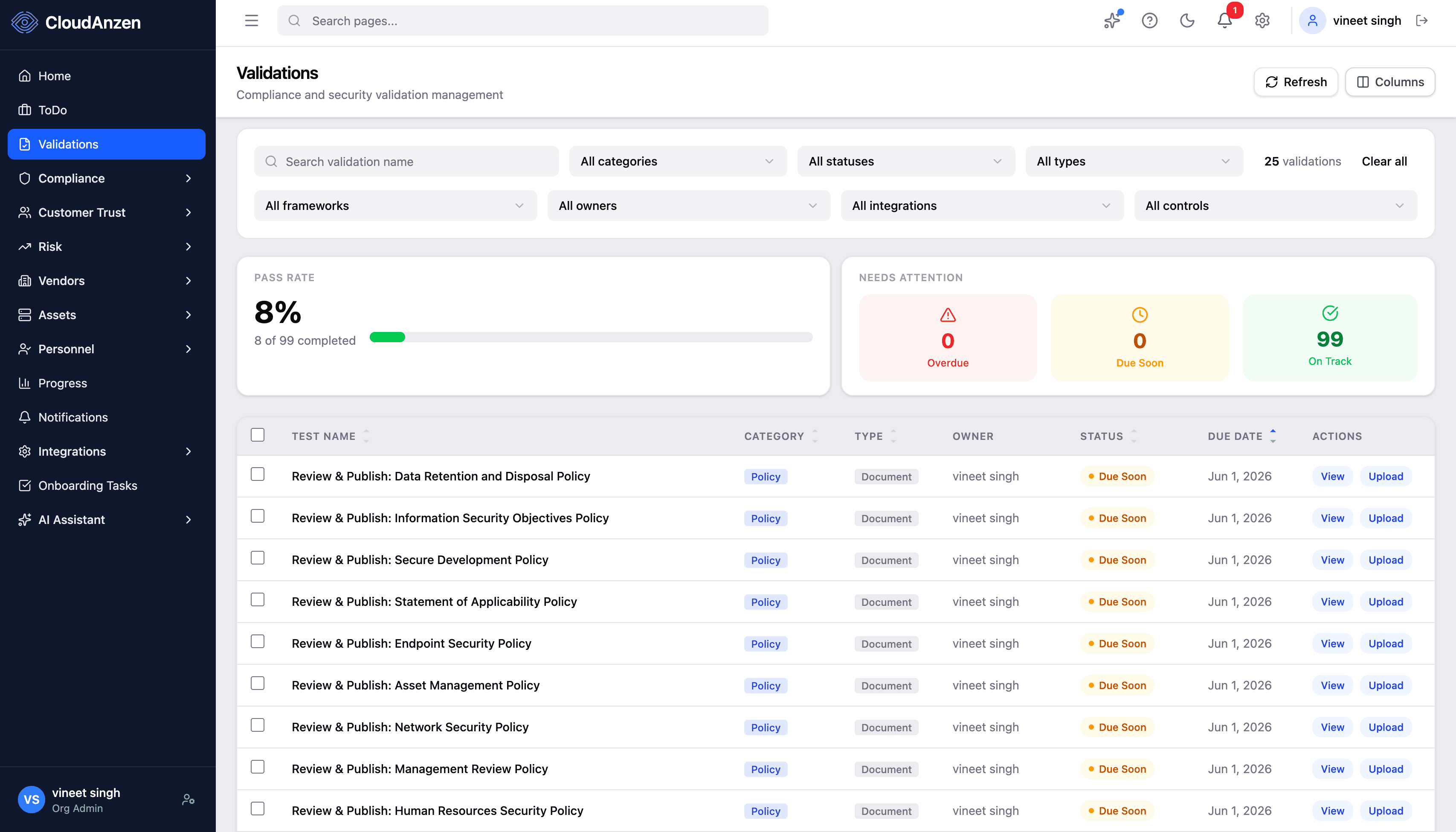Screen dimensions: 1456x832
Task: Click the Overdue red card
Action: click(948, 338)
